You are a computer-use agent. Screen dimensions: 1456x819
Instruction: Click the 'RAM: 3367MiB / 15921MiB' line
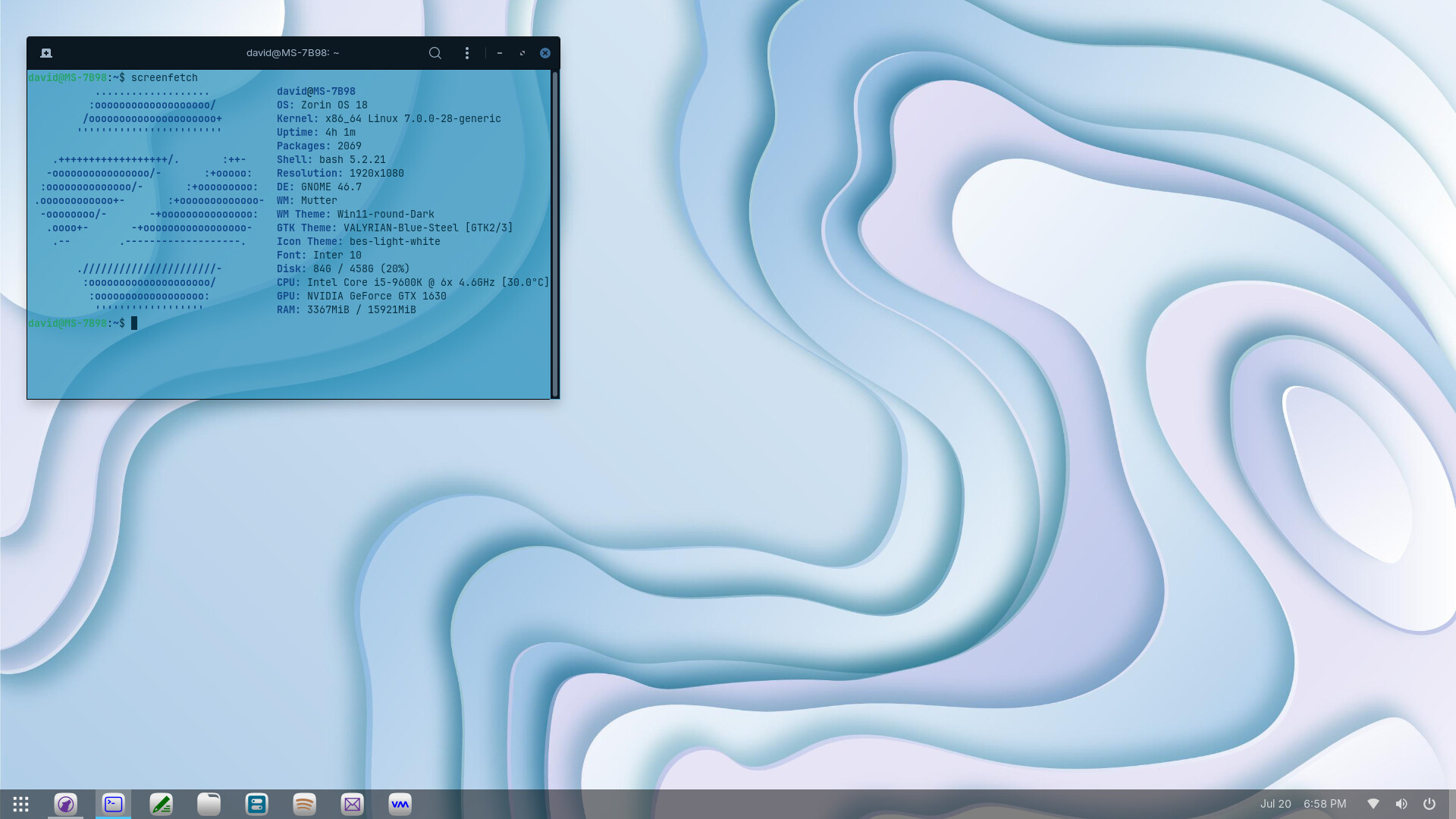[347, 310]
